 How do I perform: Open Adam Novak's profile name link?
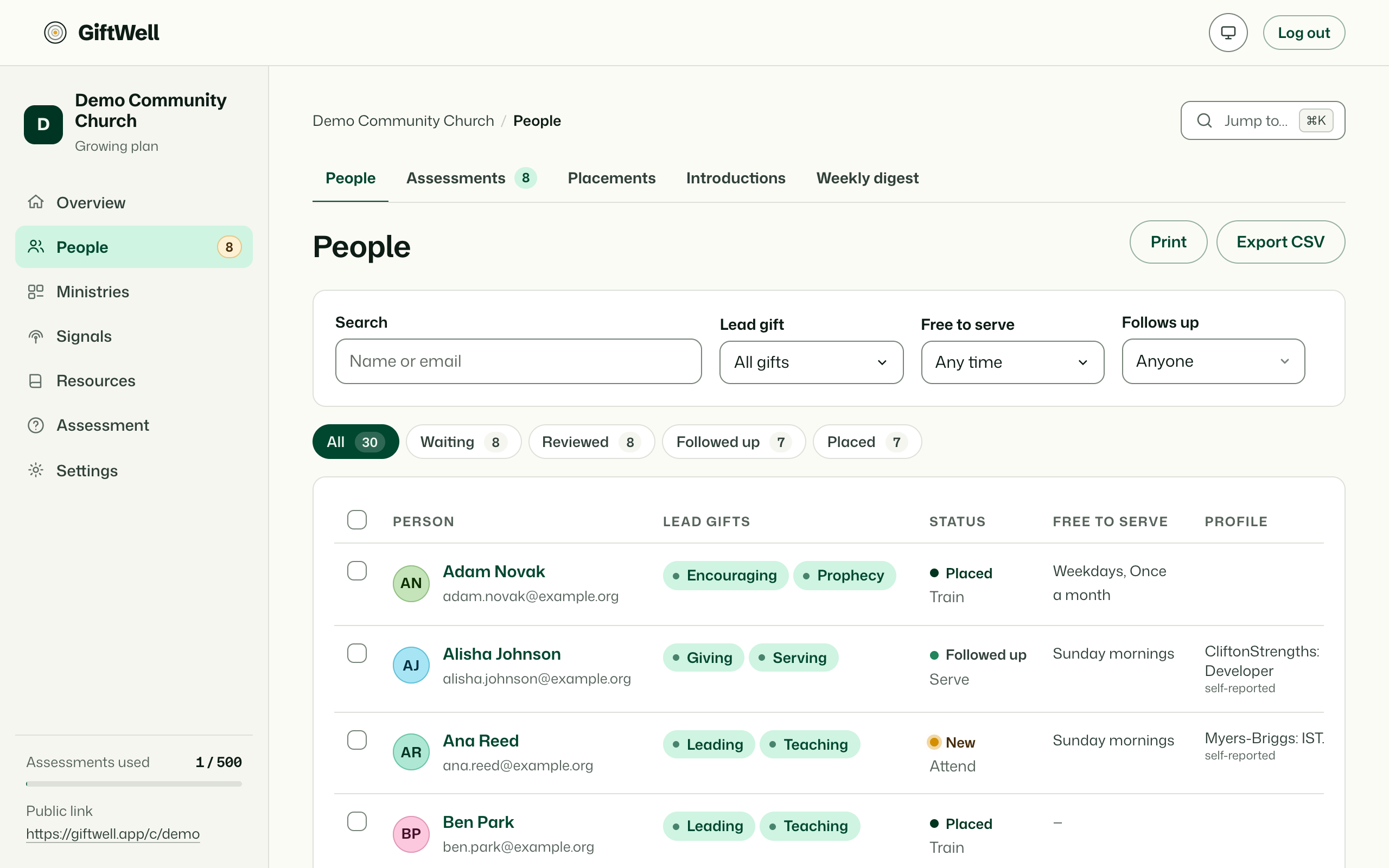[x=494, y=571]
